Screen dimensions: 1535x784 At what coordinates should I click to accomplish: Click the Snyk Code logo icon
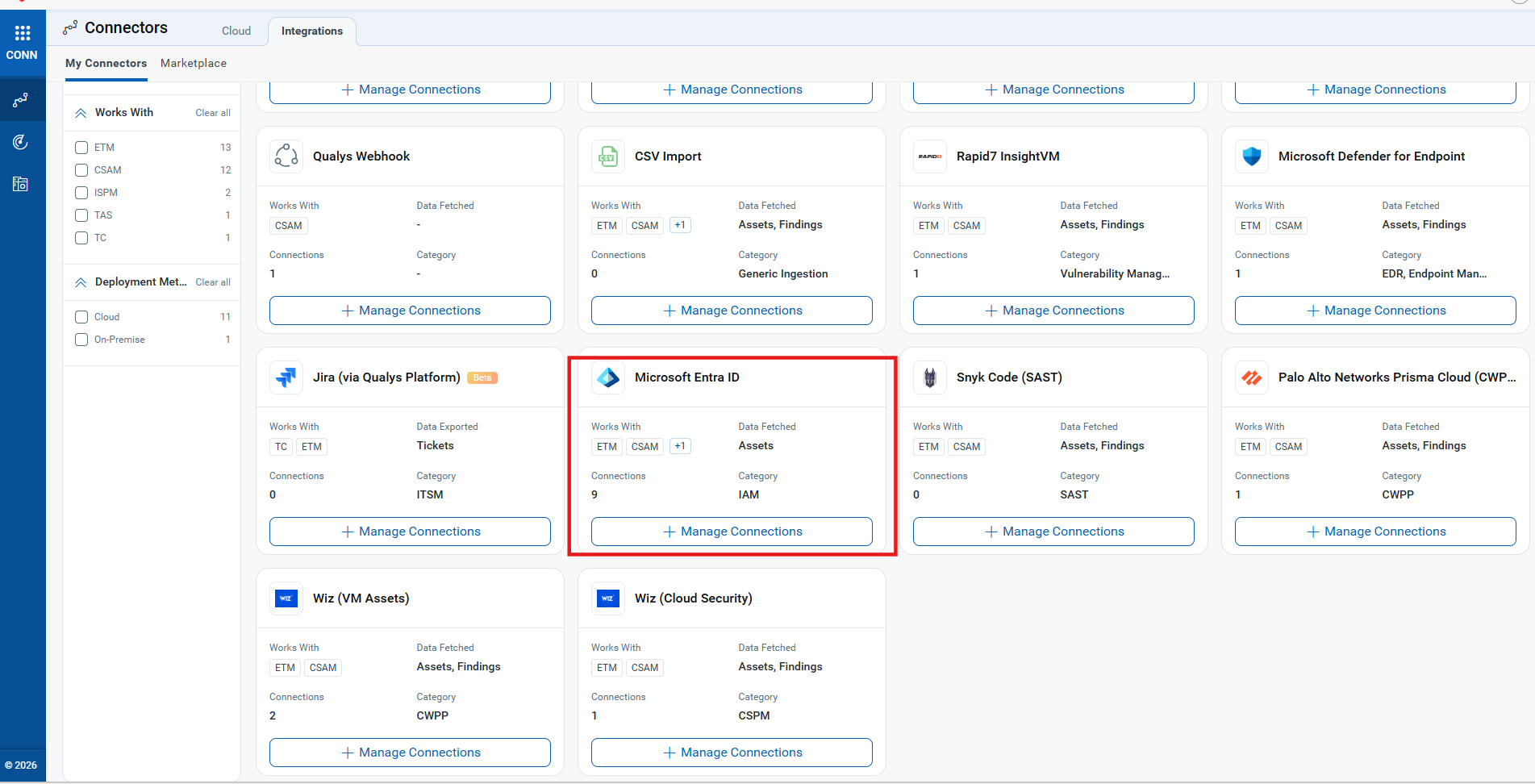(x=929, y=377)
